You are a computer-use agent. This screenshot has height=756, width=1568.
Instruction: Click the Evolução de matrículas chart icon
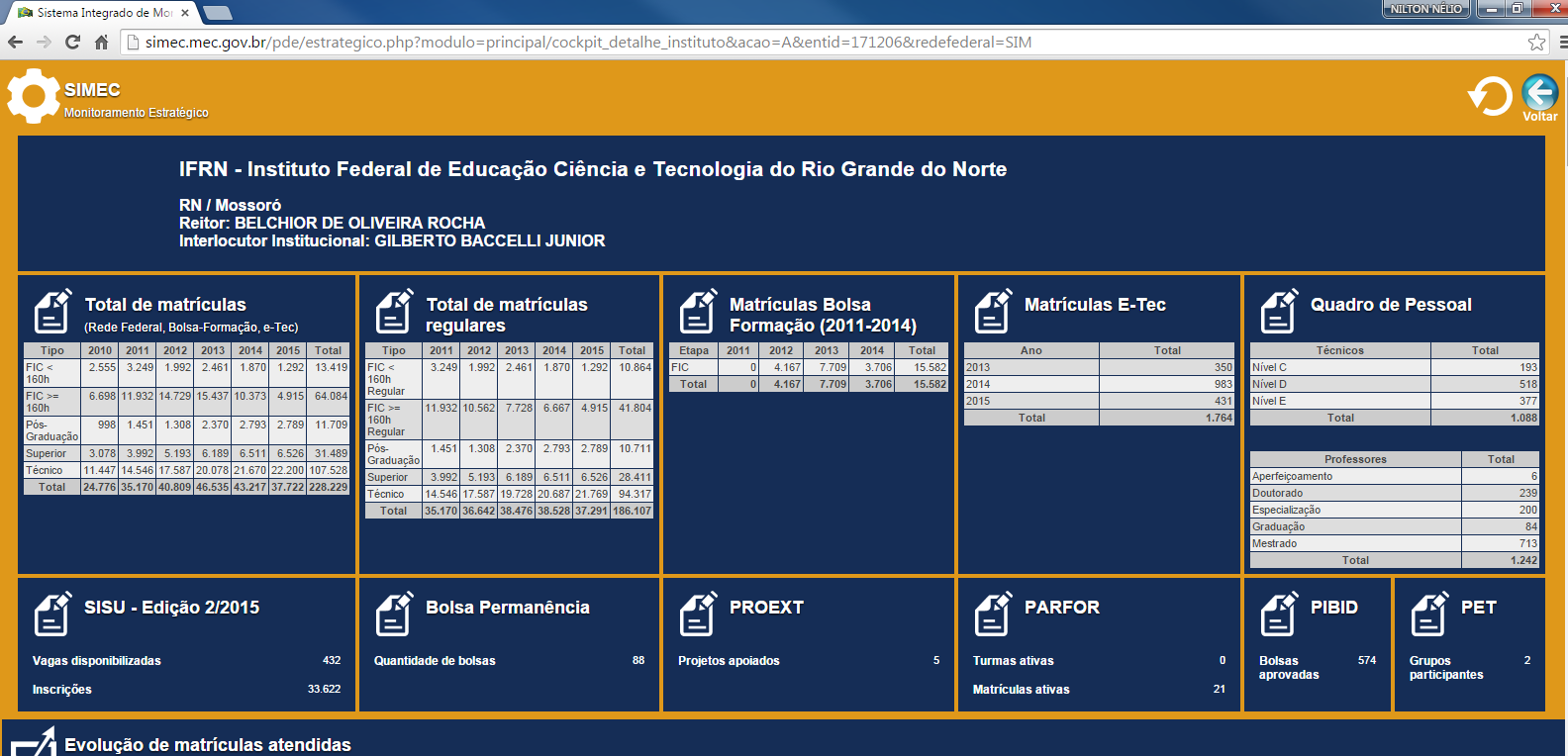tap(33, 742)
